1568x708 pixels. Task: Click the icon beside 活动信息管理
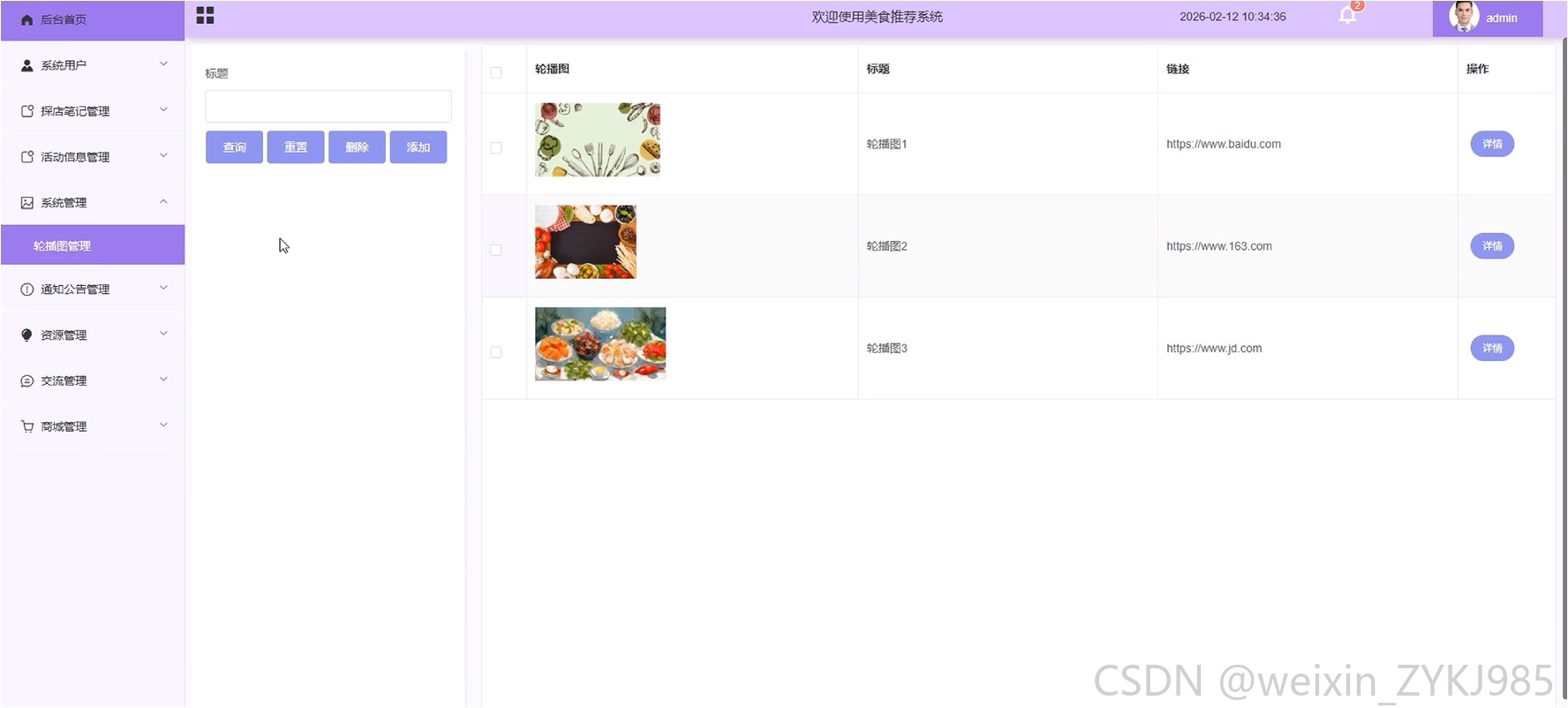(x=27, y=157)
